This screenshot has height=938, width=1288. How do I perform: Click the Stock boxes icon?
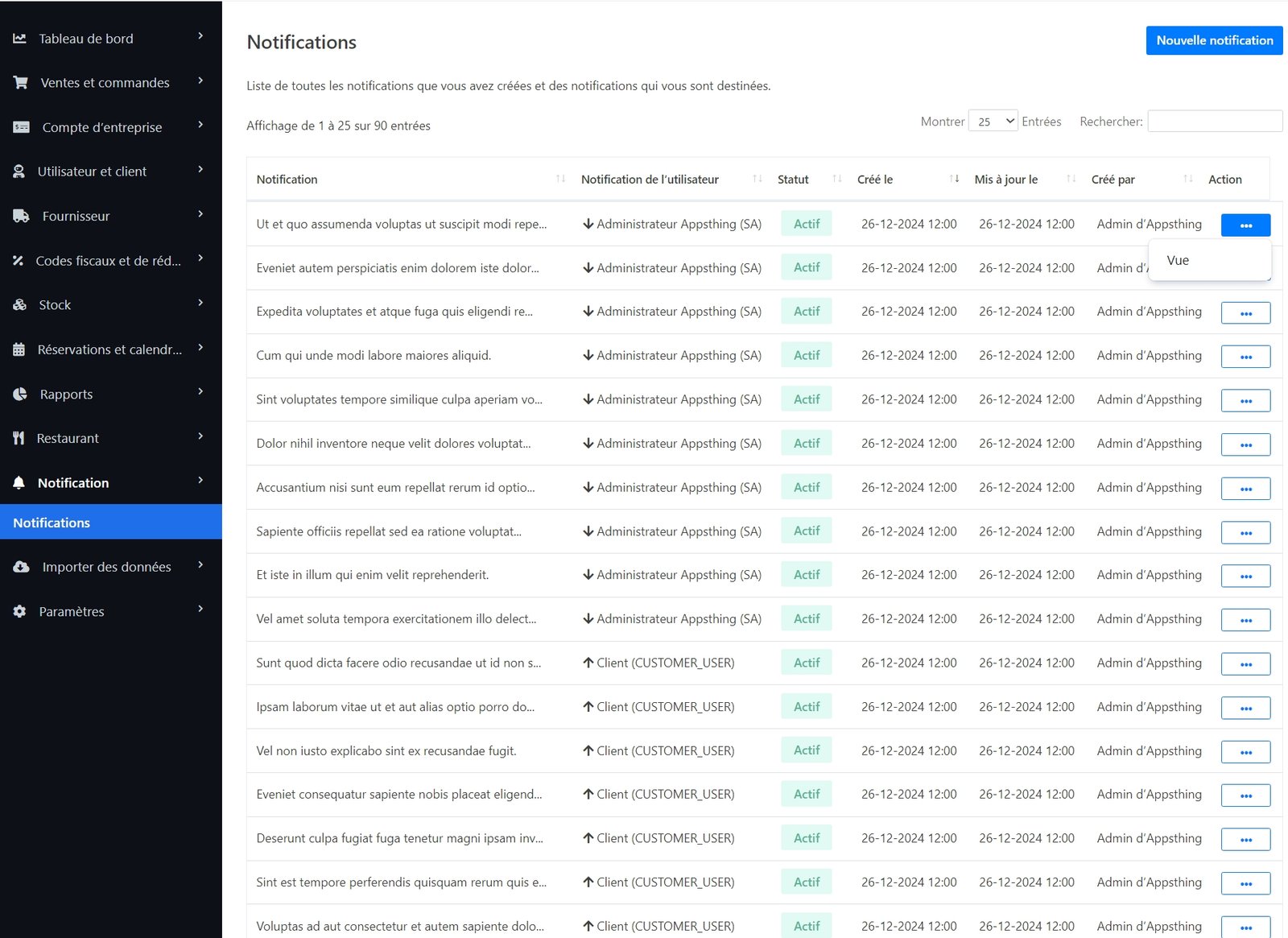click(x=20, y=305)
